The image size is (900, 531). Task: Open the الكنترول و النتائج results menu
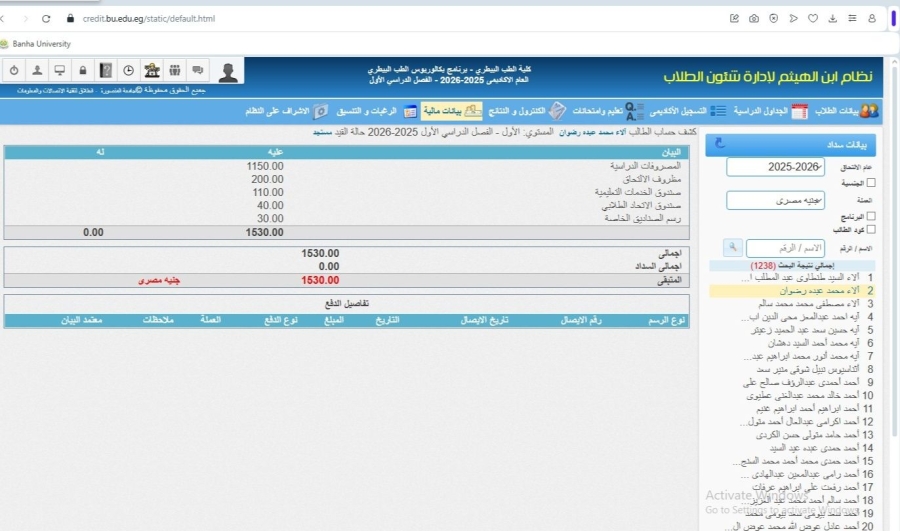527,111
